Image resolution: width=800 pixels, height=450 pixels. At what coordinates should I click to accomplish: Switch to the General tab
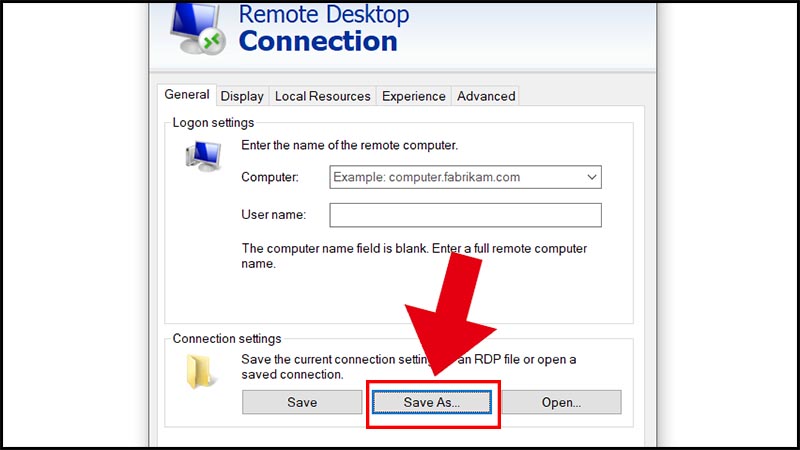[187, 95]
